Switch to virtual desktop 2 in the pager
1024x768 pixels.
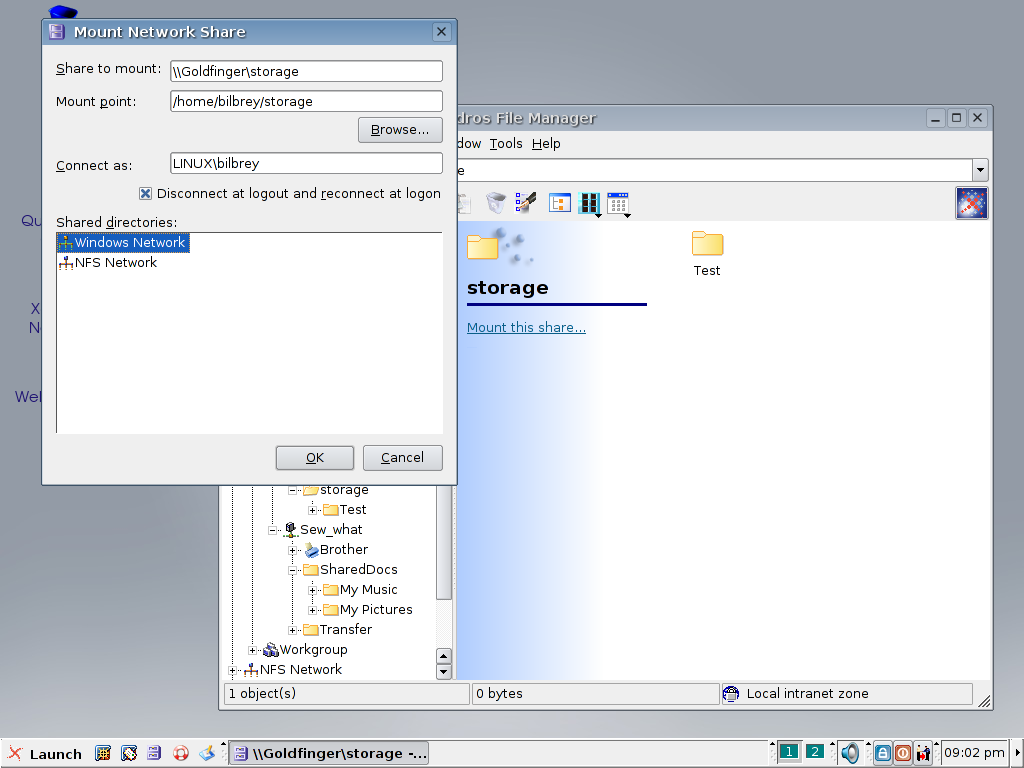(815, 752)
